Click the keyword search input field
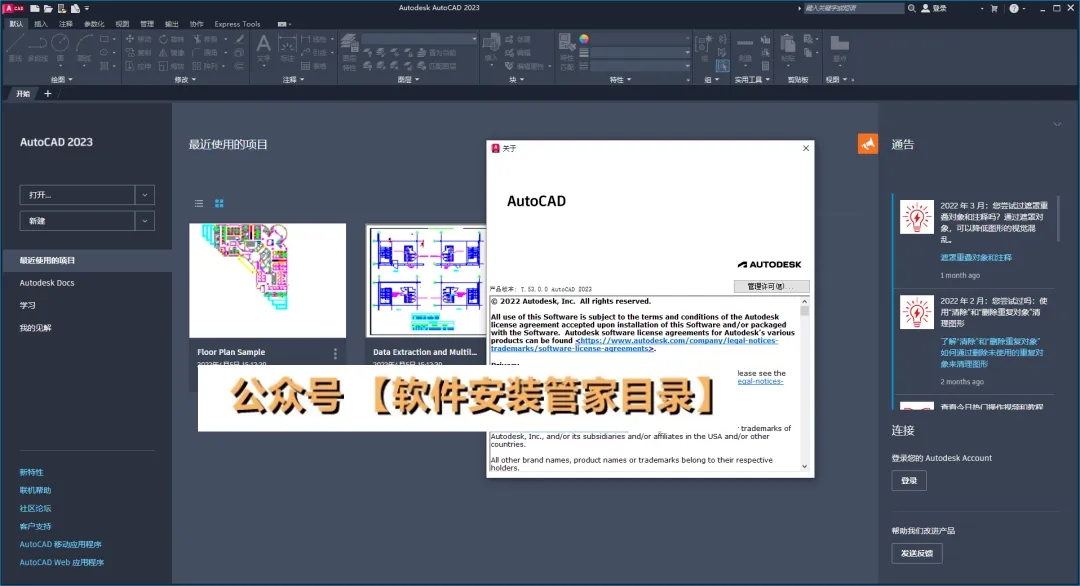Screen dimensions: 1080x586 pos(853,8)
